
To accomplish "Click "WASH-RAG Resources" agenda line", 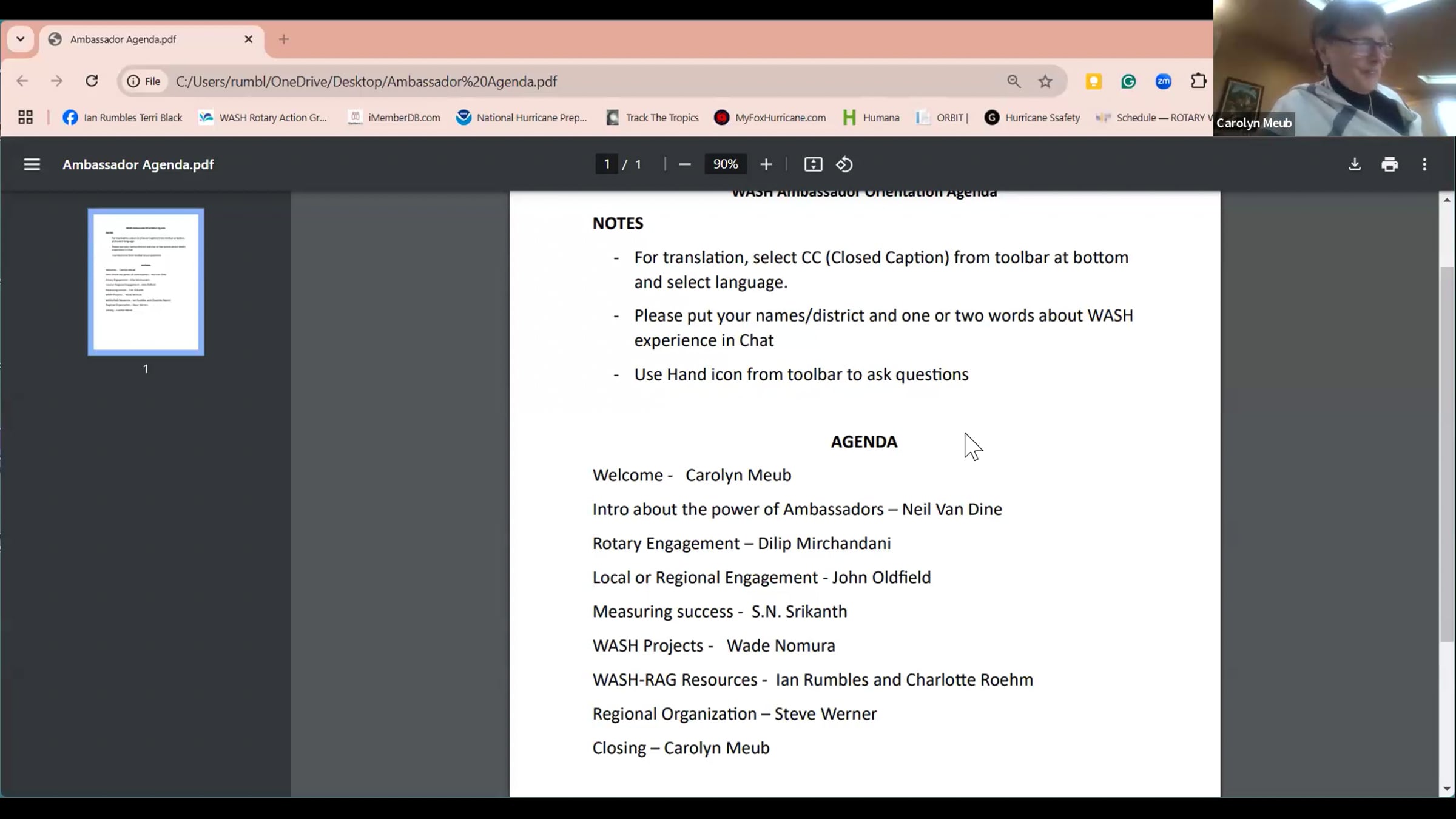I will (812, 679).
